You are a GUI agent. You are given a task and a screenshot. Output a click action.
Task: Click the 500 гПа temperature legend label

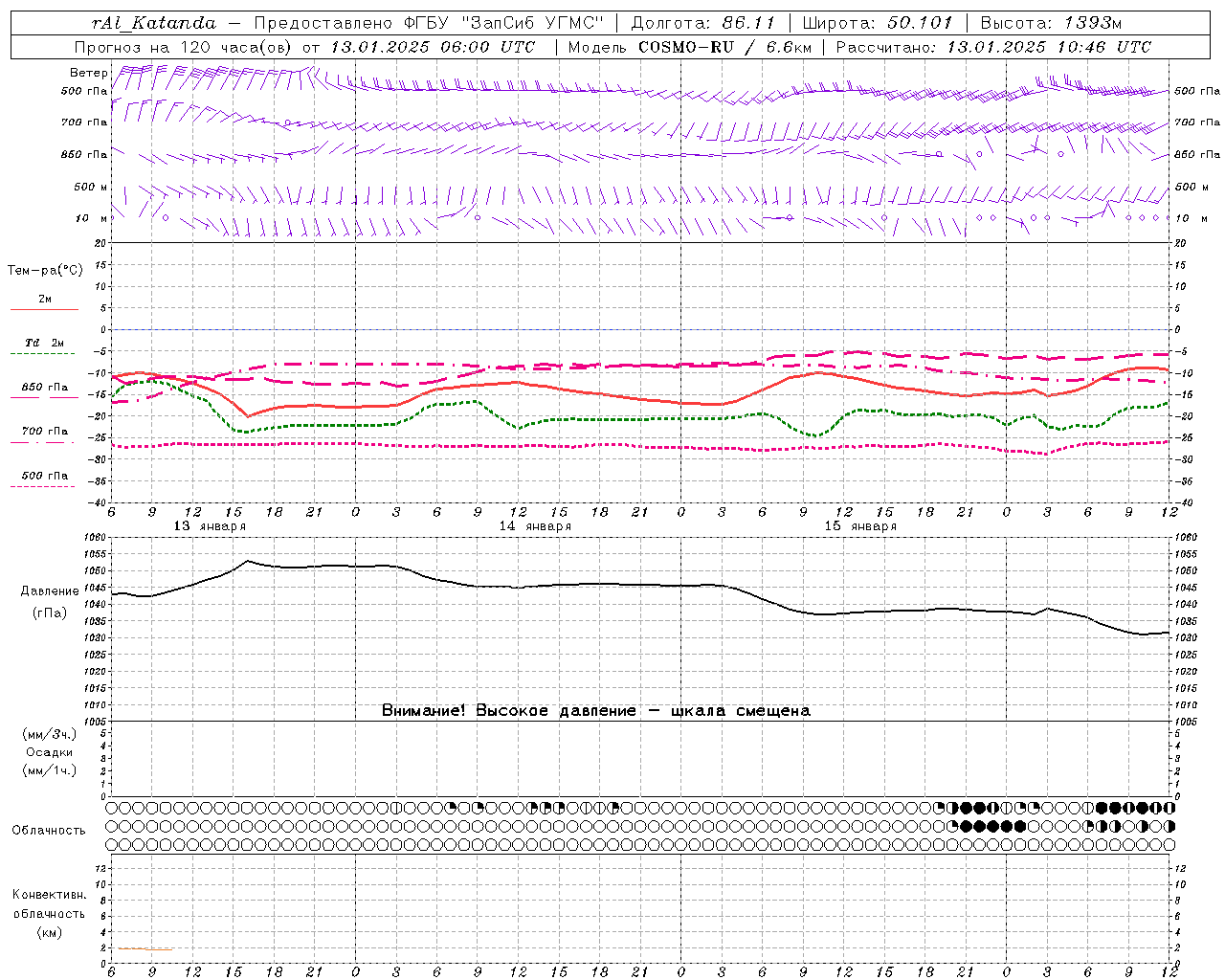point(45,476)
